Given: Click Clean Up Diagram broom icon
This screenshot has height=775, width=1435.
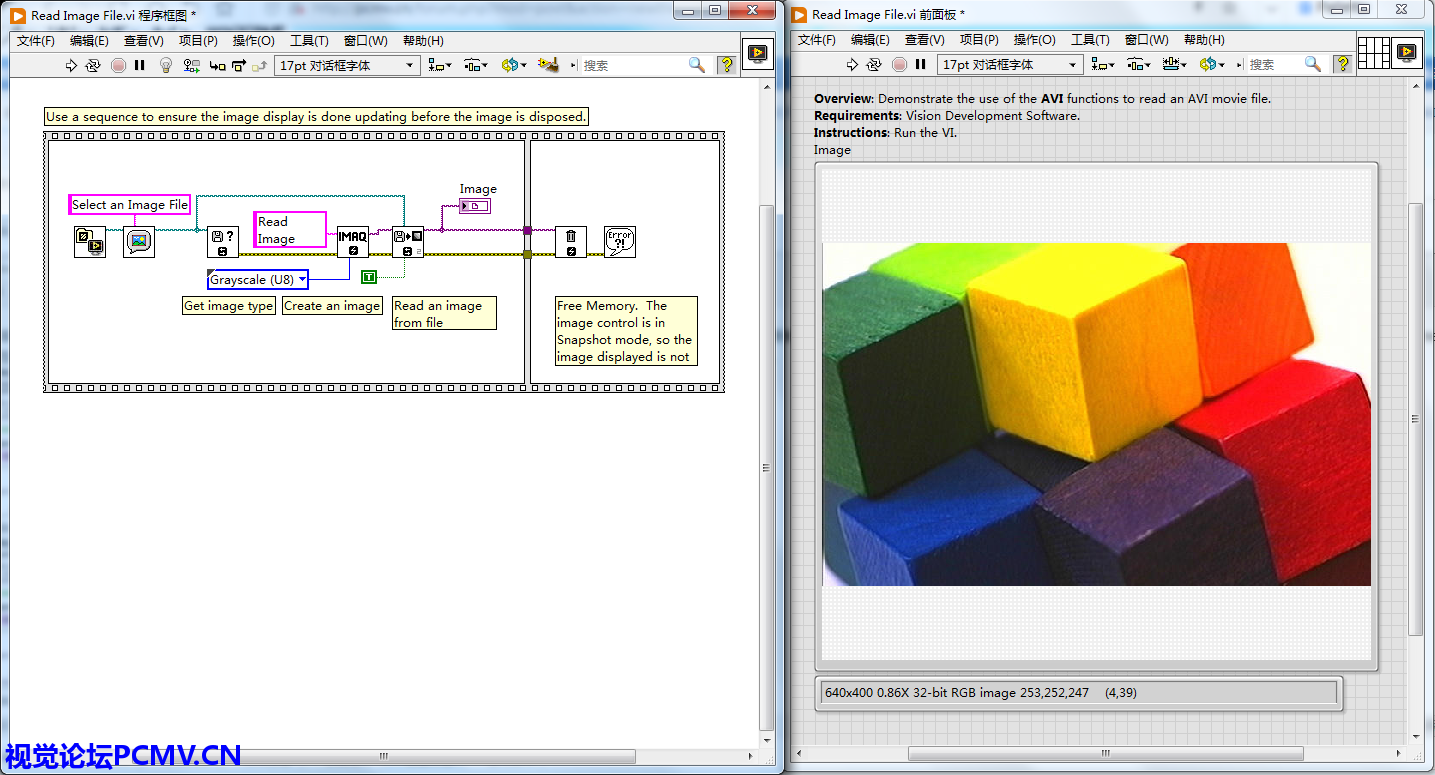Looking at the screenshot, I should click(x=547, y=65).
